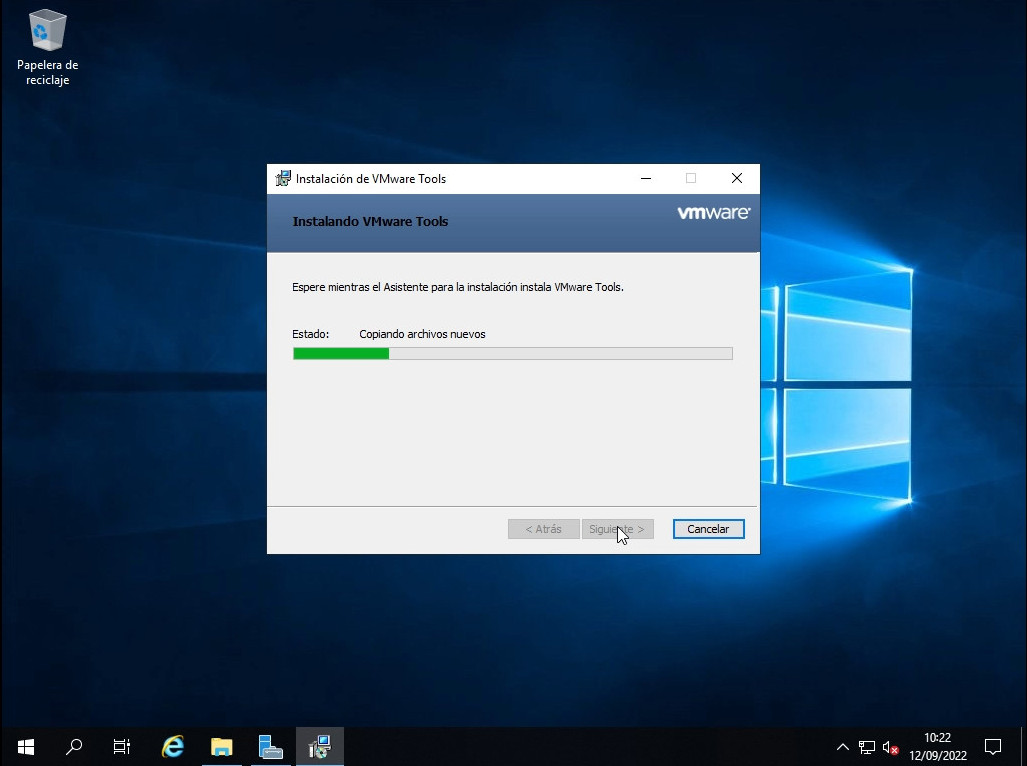Expand the hidden tray icons chevron
The height and width of the screenshot is (766, 1027).
pyautogui.click(x=842, y=747)
